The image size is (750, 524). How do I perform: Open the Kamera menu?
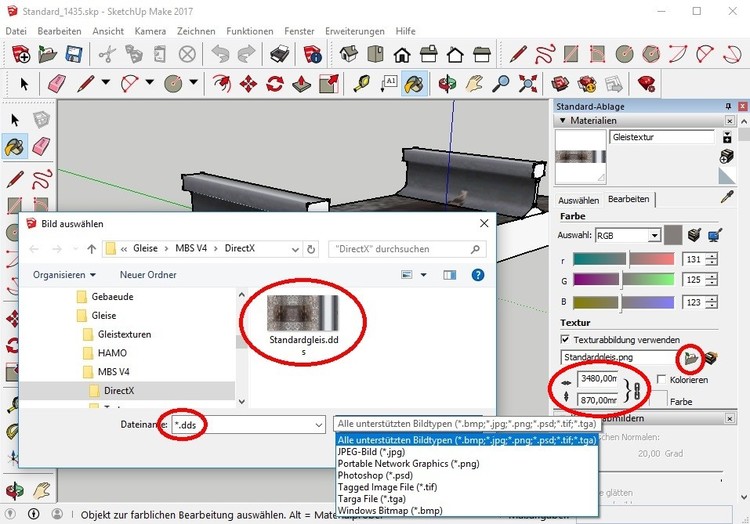tap(150, 31)
